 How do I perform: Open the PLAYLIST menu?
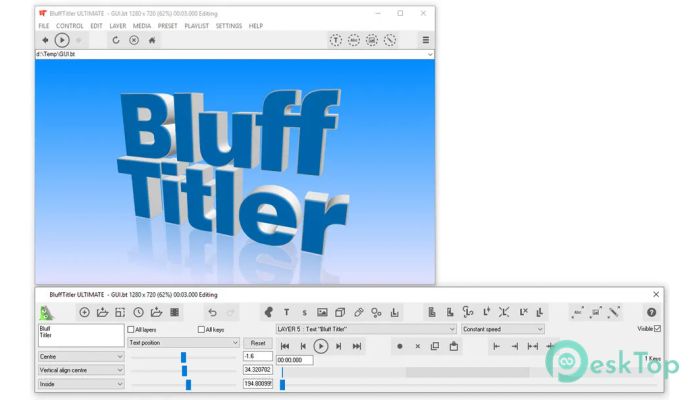[197, 26]
